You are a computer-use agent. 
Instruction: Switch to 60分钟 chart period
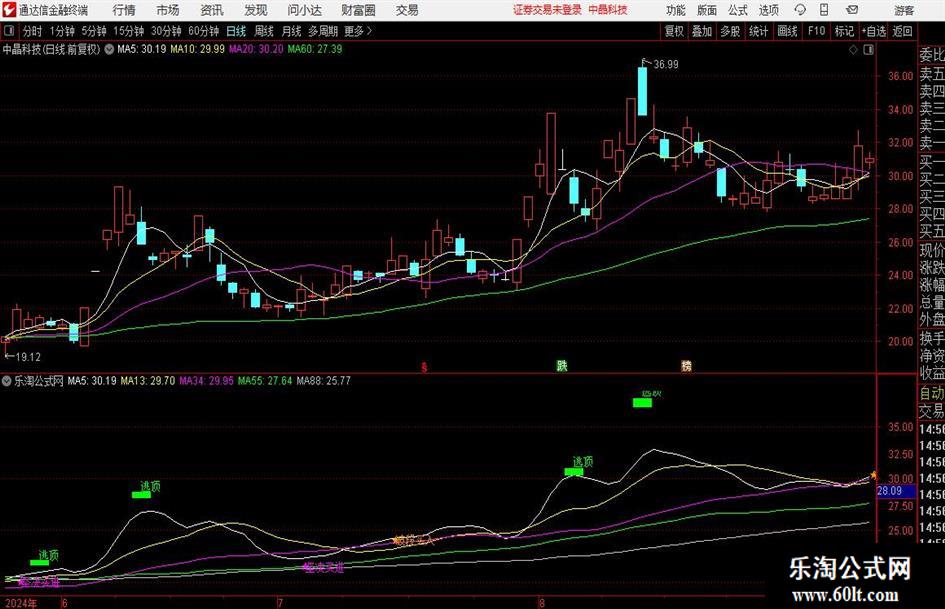pyautogui.click(x=203, y=31)
